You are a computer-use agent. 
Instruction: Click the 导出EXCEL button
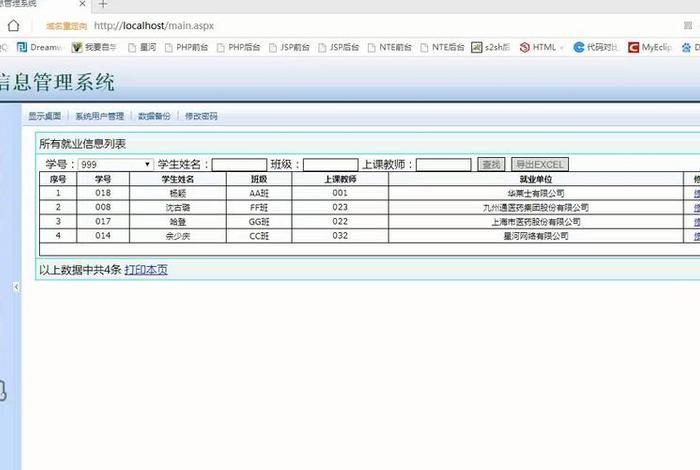click(x=539, y=164)
